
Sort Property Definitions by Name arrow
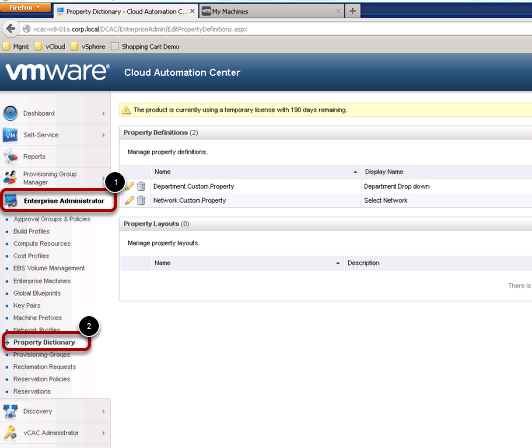click(x=355, y=172)
